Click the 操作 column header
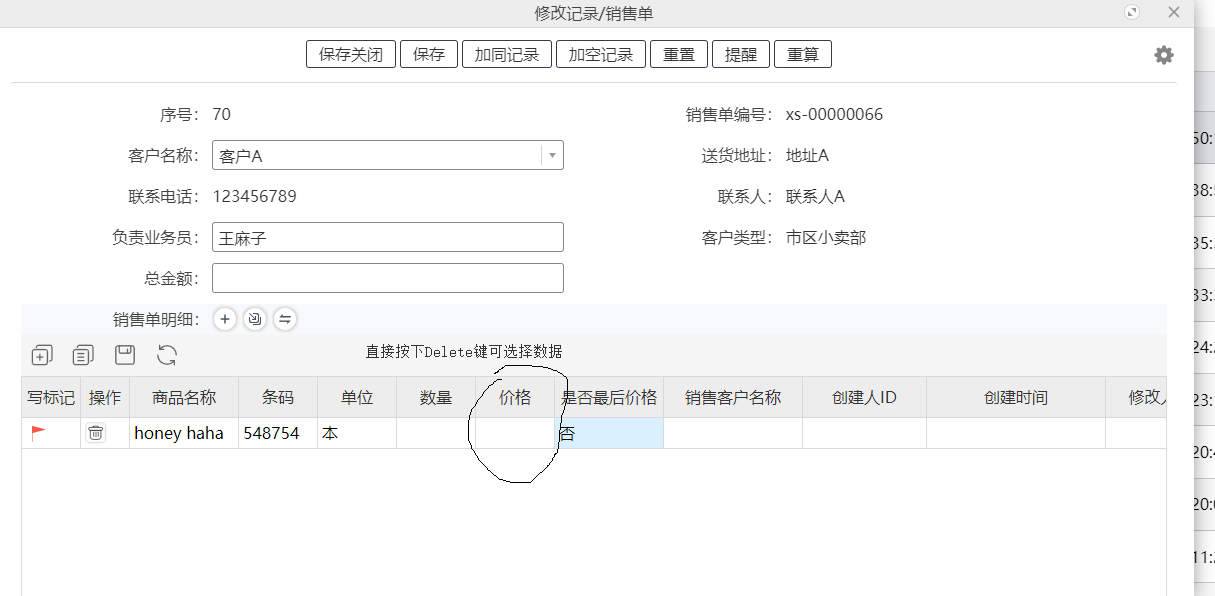This screenshot has width=1215, height=596. pos(105,397)
